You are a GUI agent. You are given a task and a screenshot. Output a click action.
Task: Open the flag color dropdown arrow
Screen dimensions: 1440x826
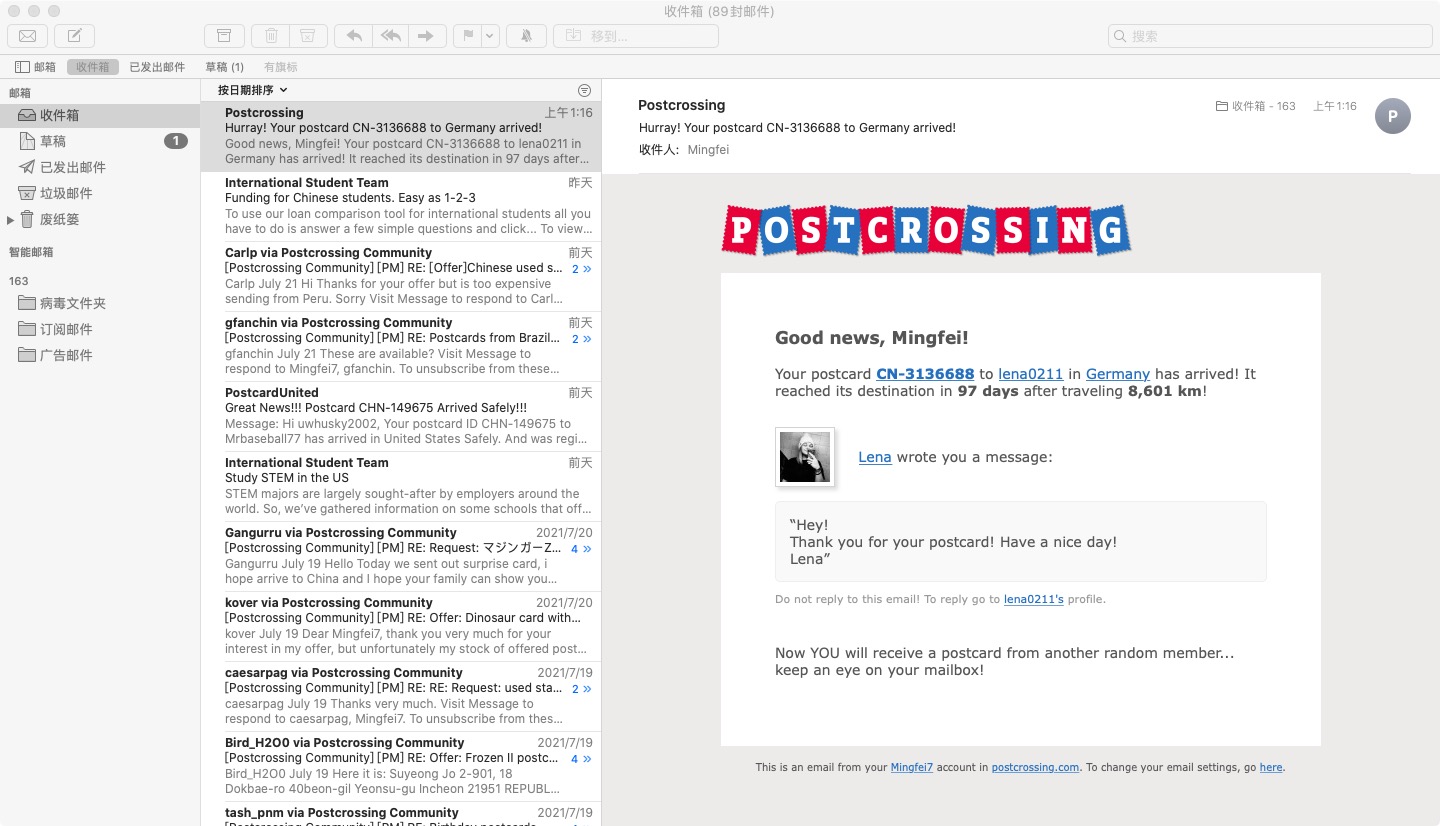pyautogui.click(x=490, y=36)
